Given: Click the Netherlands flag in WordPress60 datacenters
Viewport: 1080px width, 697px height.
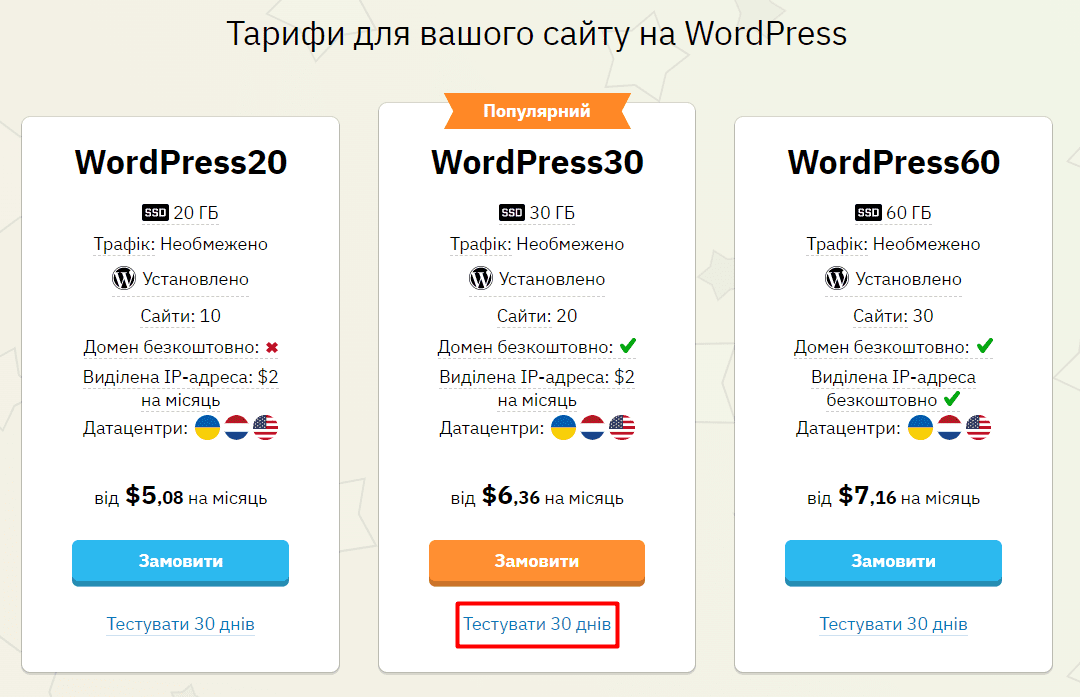Looking at the screenshot, I should (949, 427).
